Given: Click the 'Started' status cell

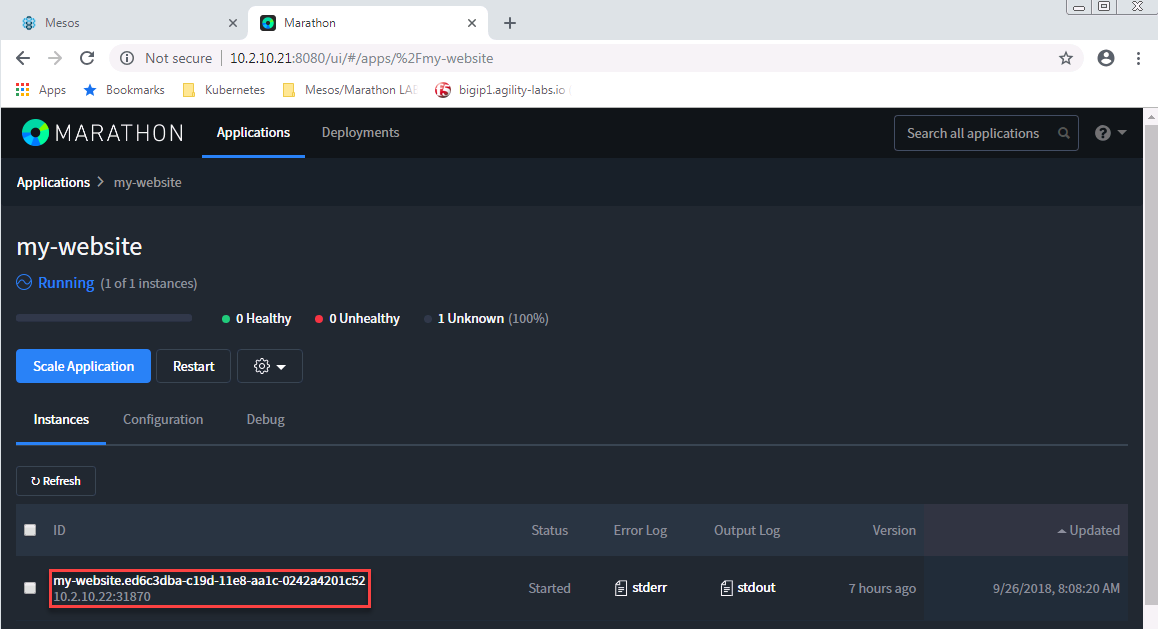Looking at the screenshot, I should (549, 588).
